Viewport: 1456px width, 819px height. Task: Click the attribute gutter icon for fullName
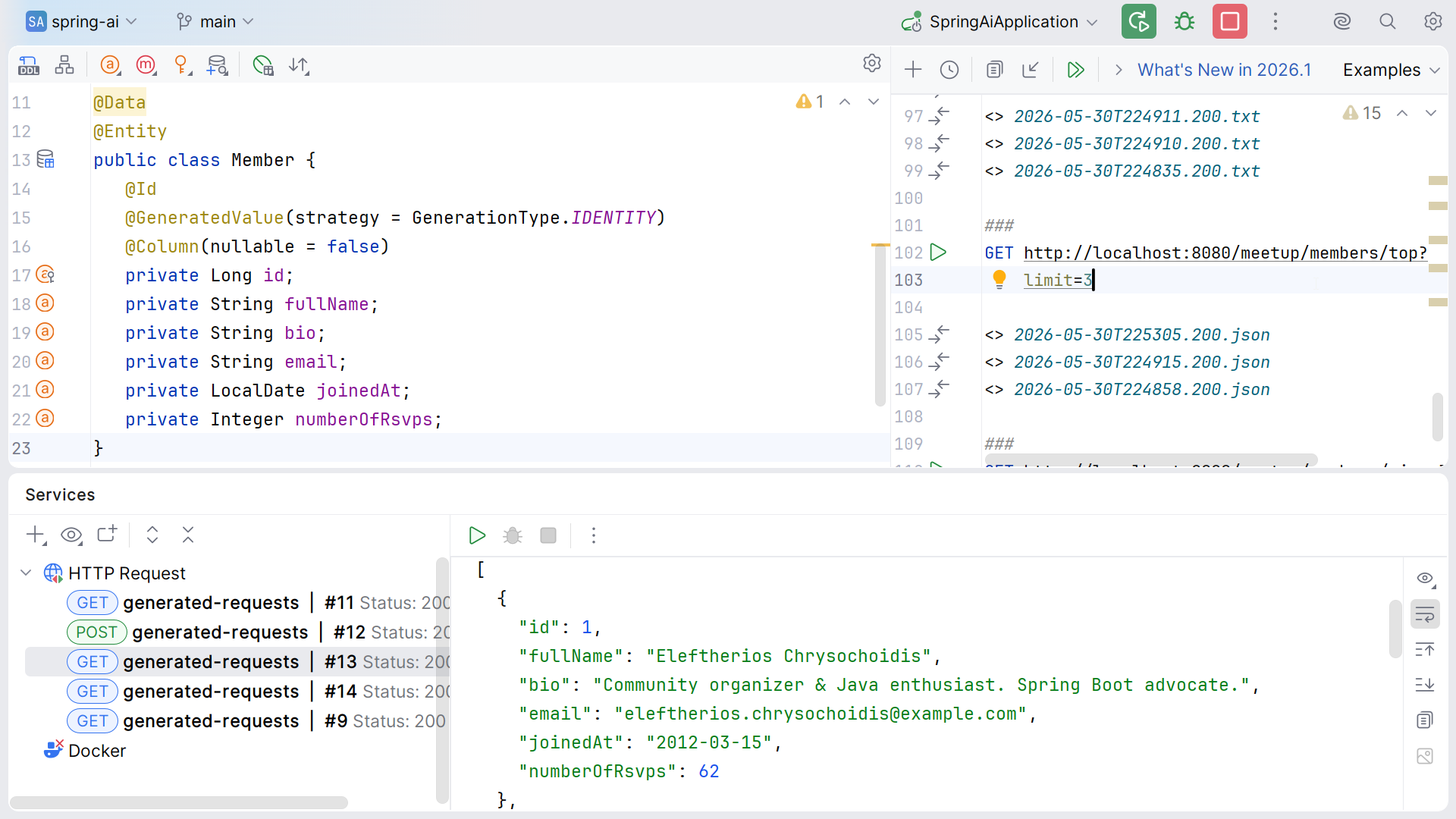[45, 303]
